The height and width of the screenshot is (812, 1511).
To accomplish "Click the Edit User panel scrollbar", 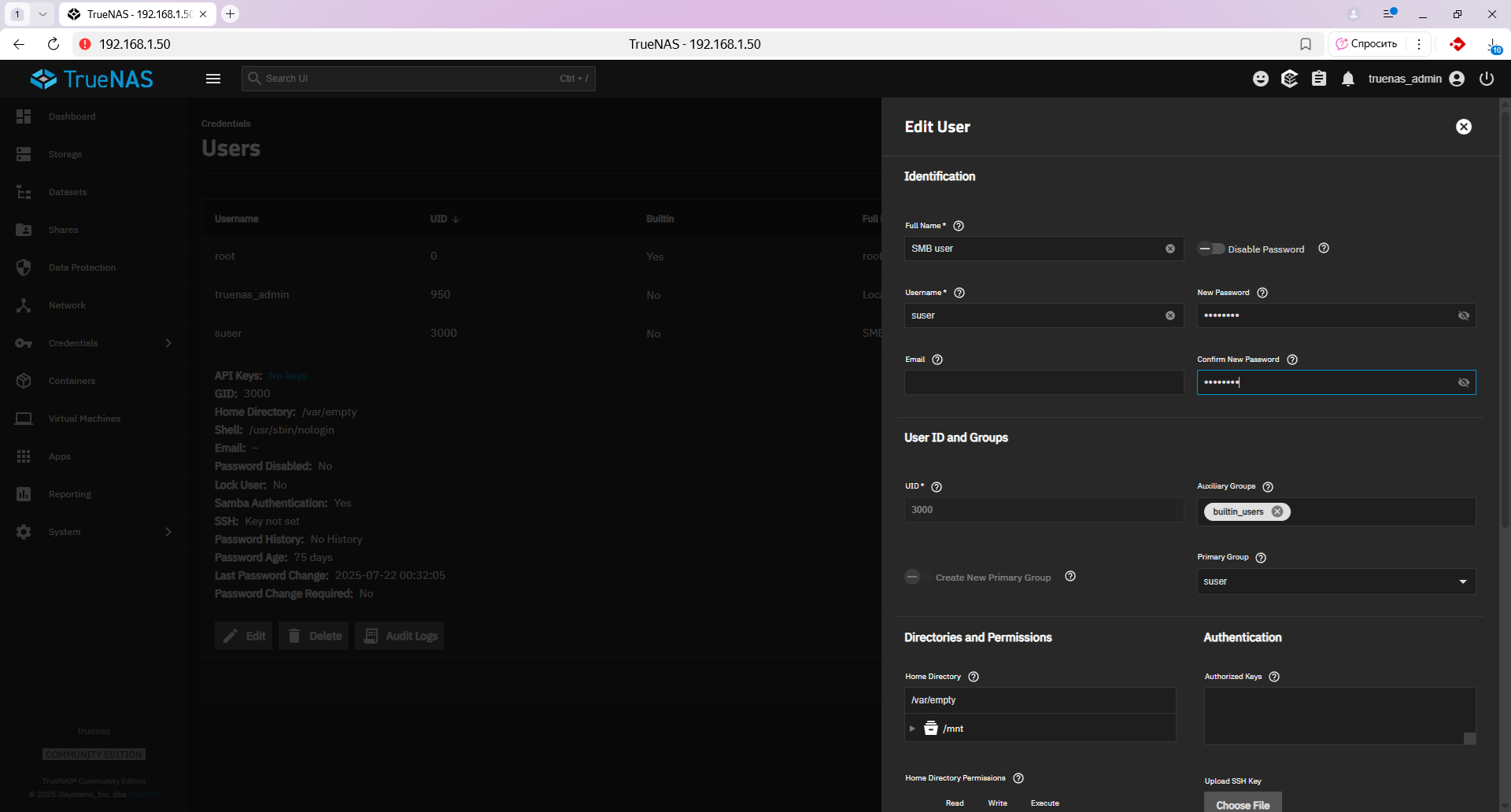I will pos(1505,315).
